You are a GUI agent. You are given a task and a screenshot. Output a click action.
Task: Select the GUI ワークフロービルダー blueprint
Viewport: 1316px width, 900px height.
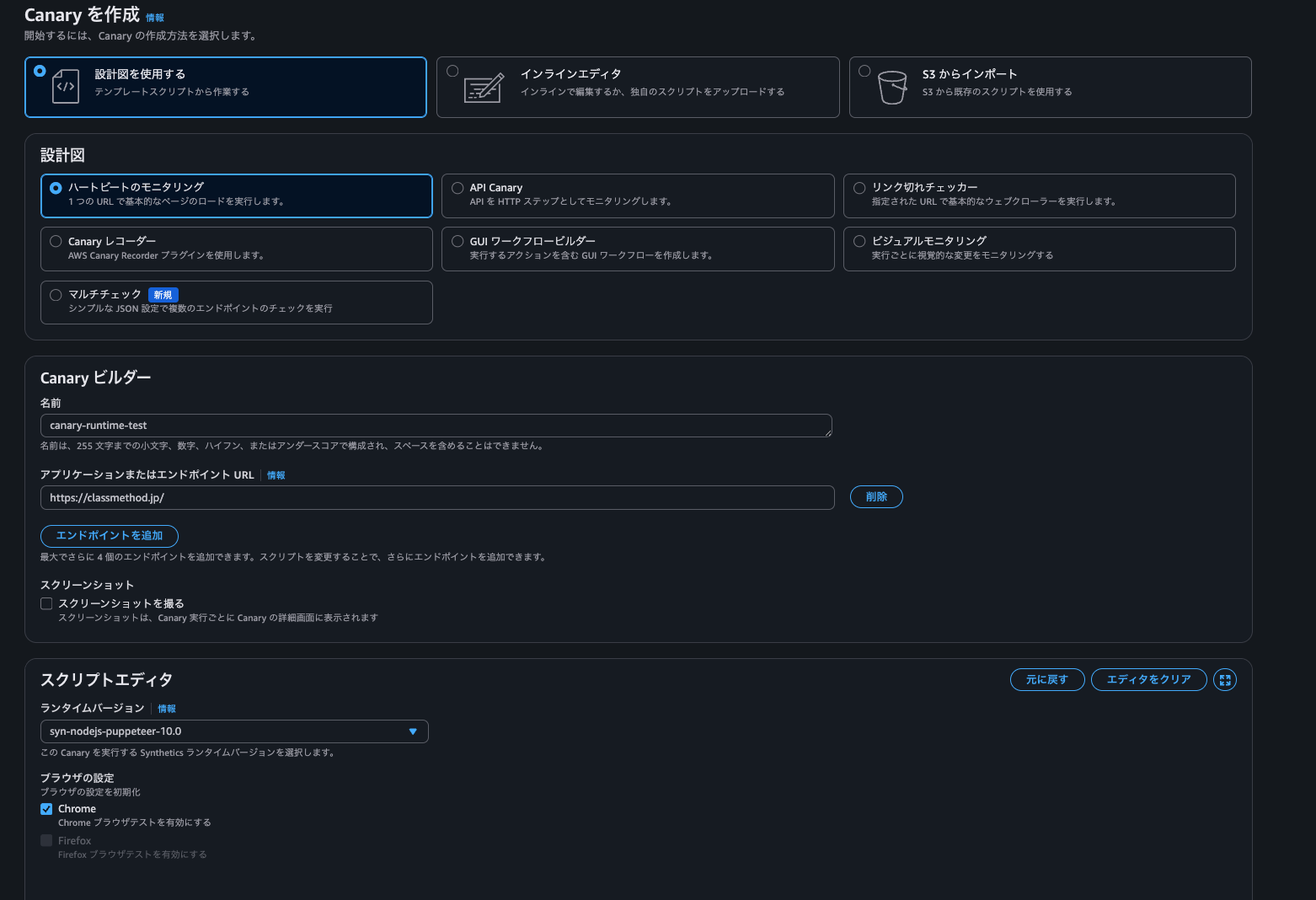(x=457, y=241)
